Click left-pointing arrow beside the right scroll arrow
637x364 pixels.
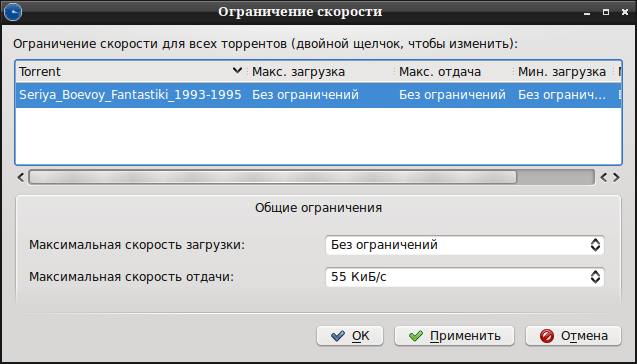[x=604, y=178]
